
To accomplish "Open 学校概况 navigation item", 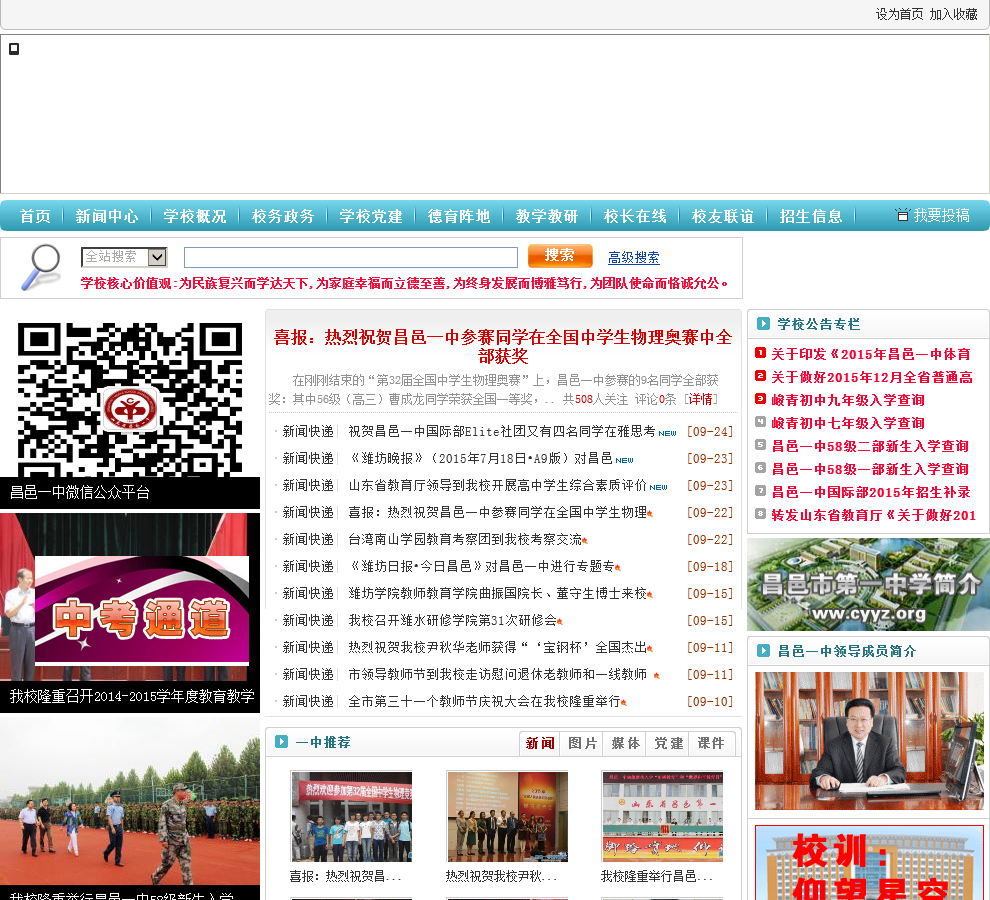I will (x=194, y=216).
